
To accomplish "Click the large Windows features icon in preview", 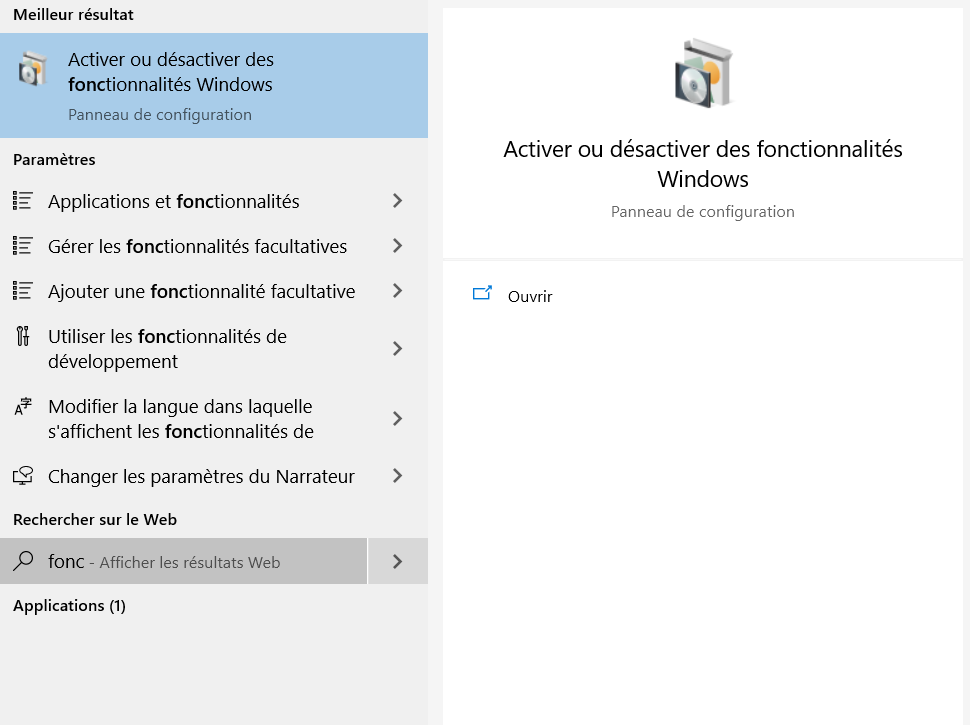I will tap(703, 73).
